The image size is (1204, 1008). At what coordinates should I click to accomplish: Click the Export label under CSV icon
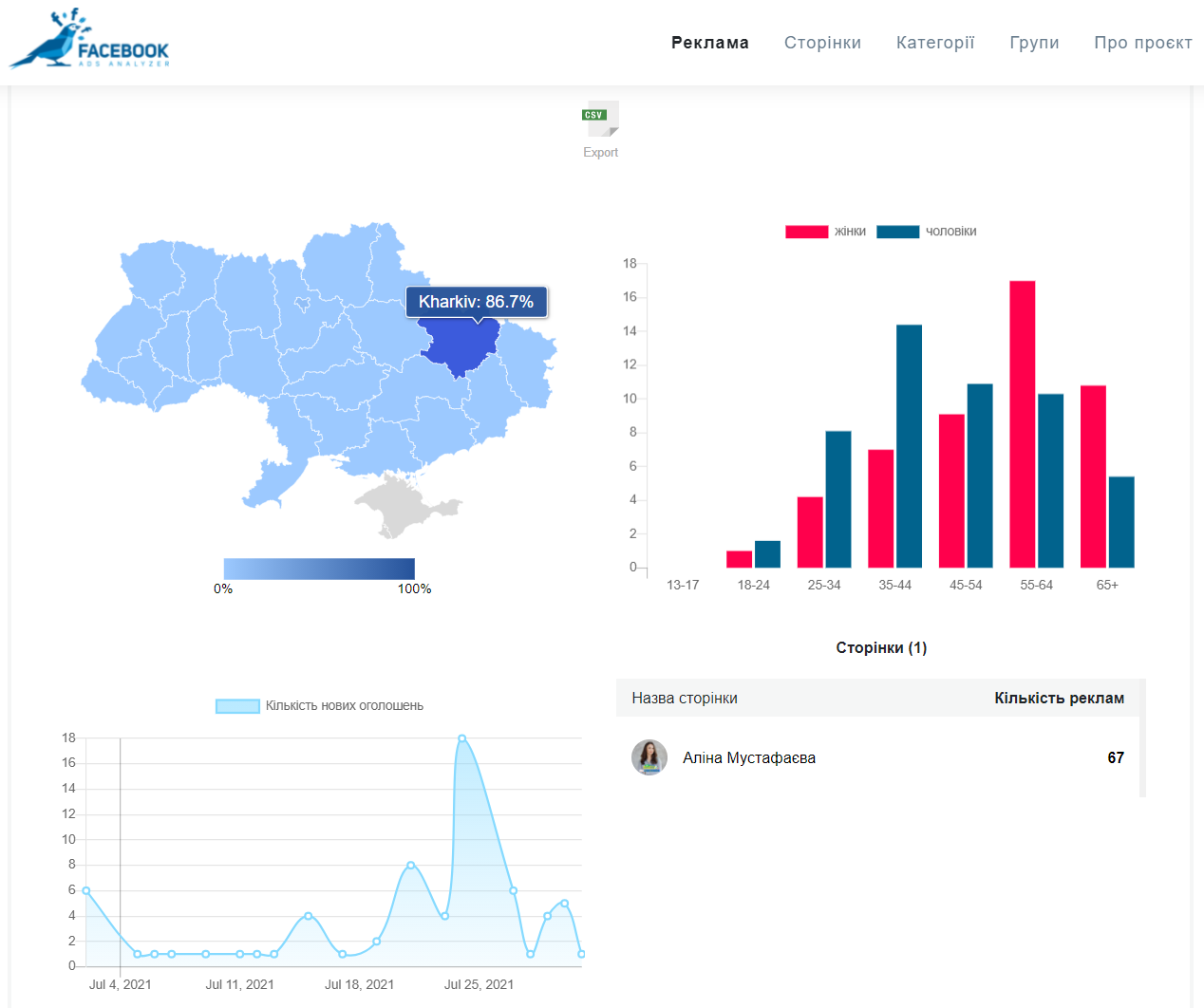tap(600, 152)
